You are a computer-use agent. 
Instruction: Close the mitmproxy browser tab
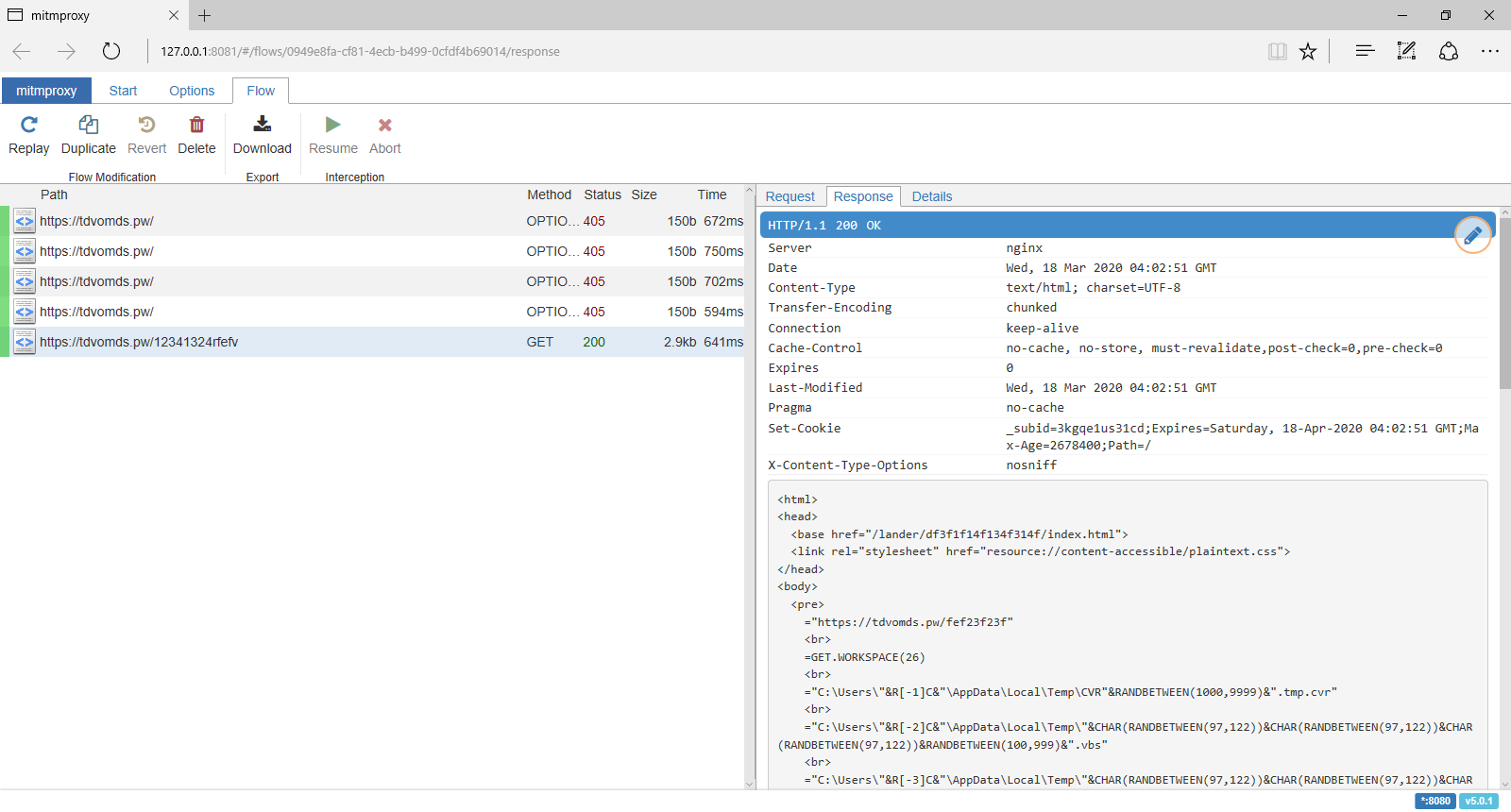(174, 15)
